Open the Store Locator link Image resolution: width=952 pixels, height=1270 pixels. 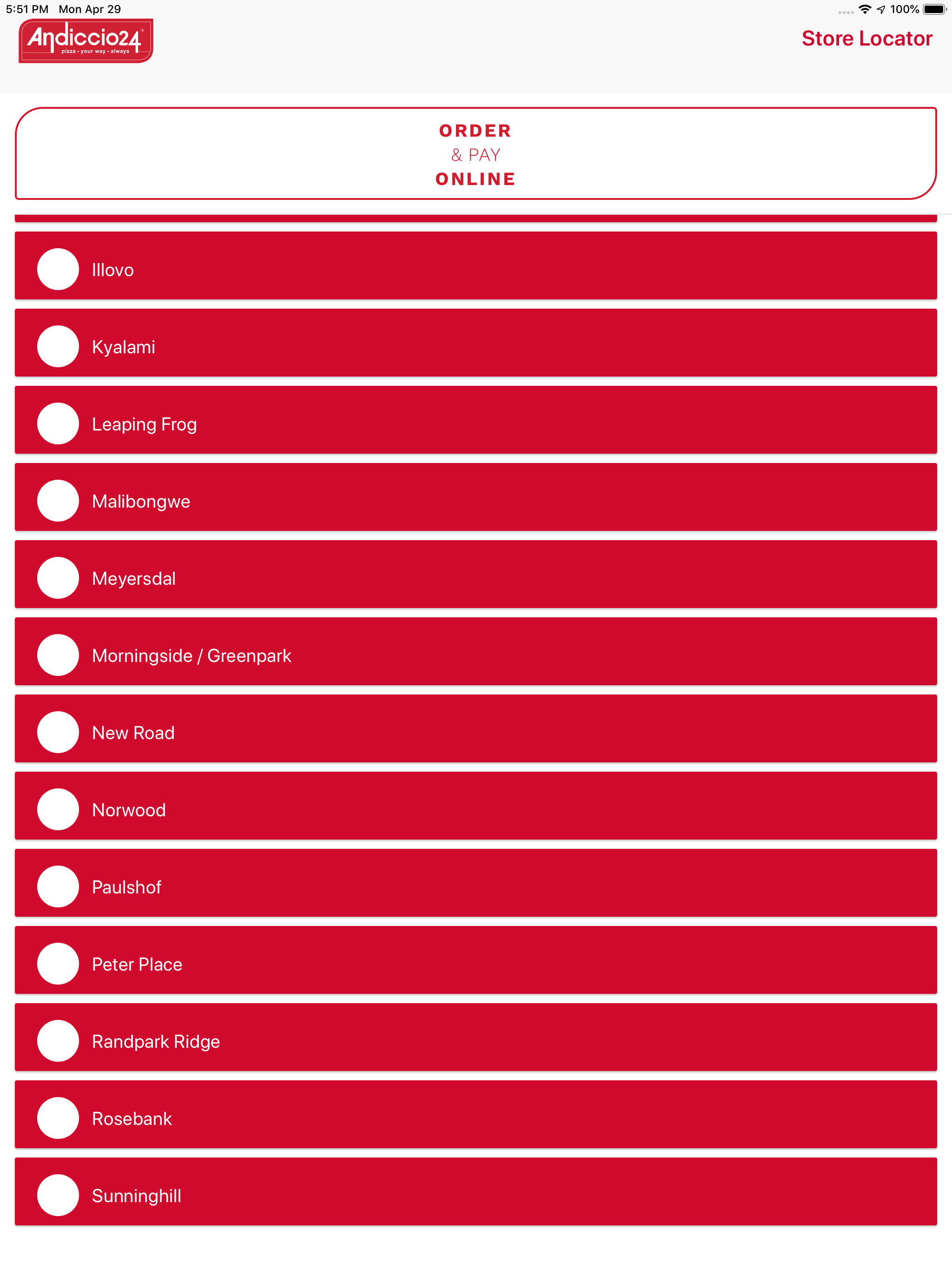866,39
